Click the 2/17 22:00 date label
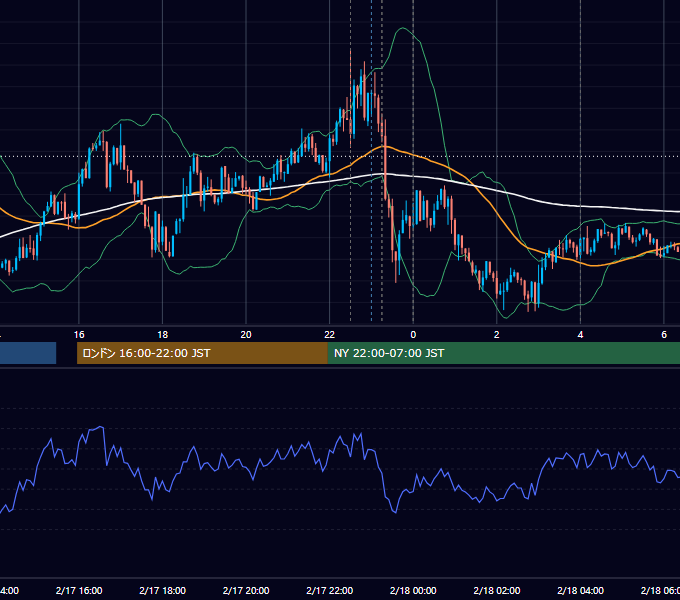 point(330,590)
